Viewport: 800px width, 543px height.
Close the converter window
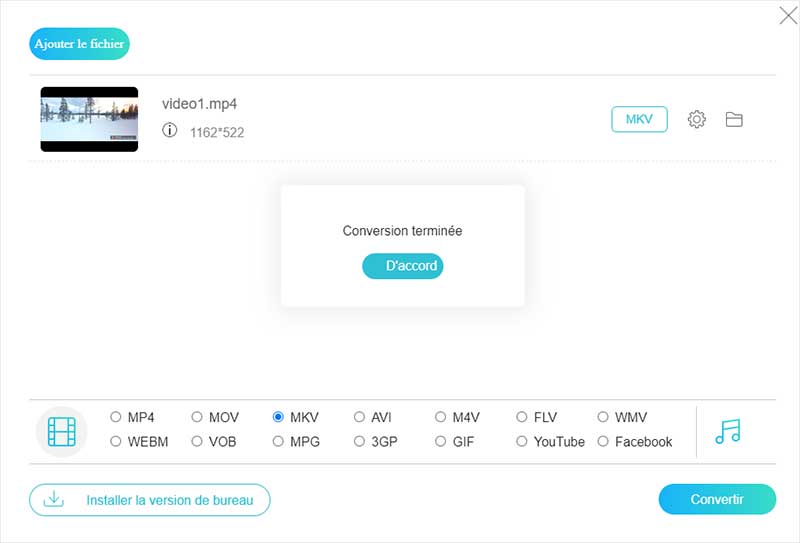(787, 14)
